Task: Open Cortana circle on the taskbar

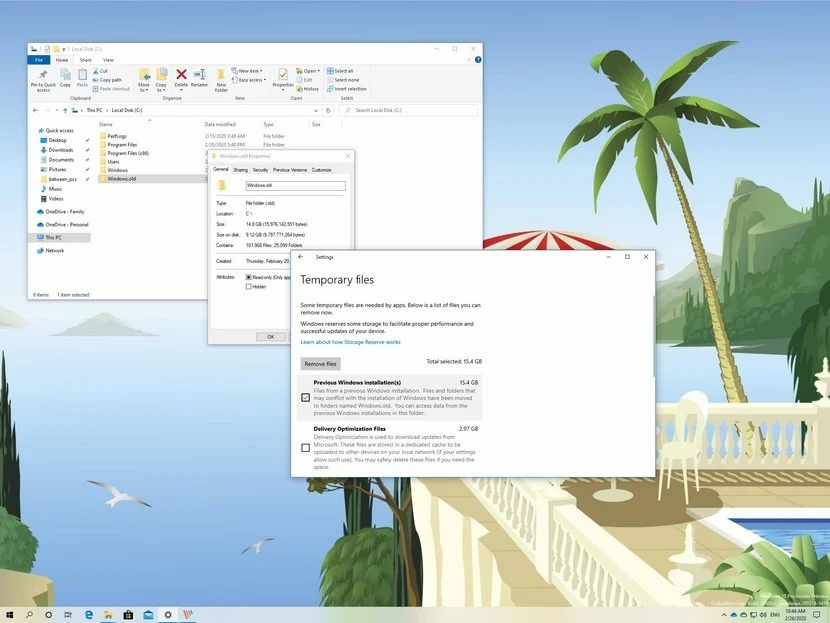Action: pyautogui.click(x=48, y=615)
